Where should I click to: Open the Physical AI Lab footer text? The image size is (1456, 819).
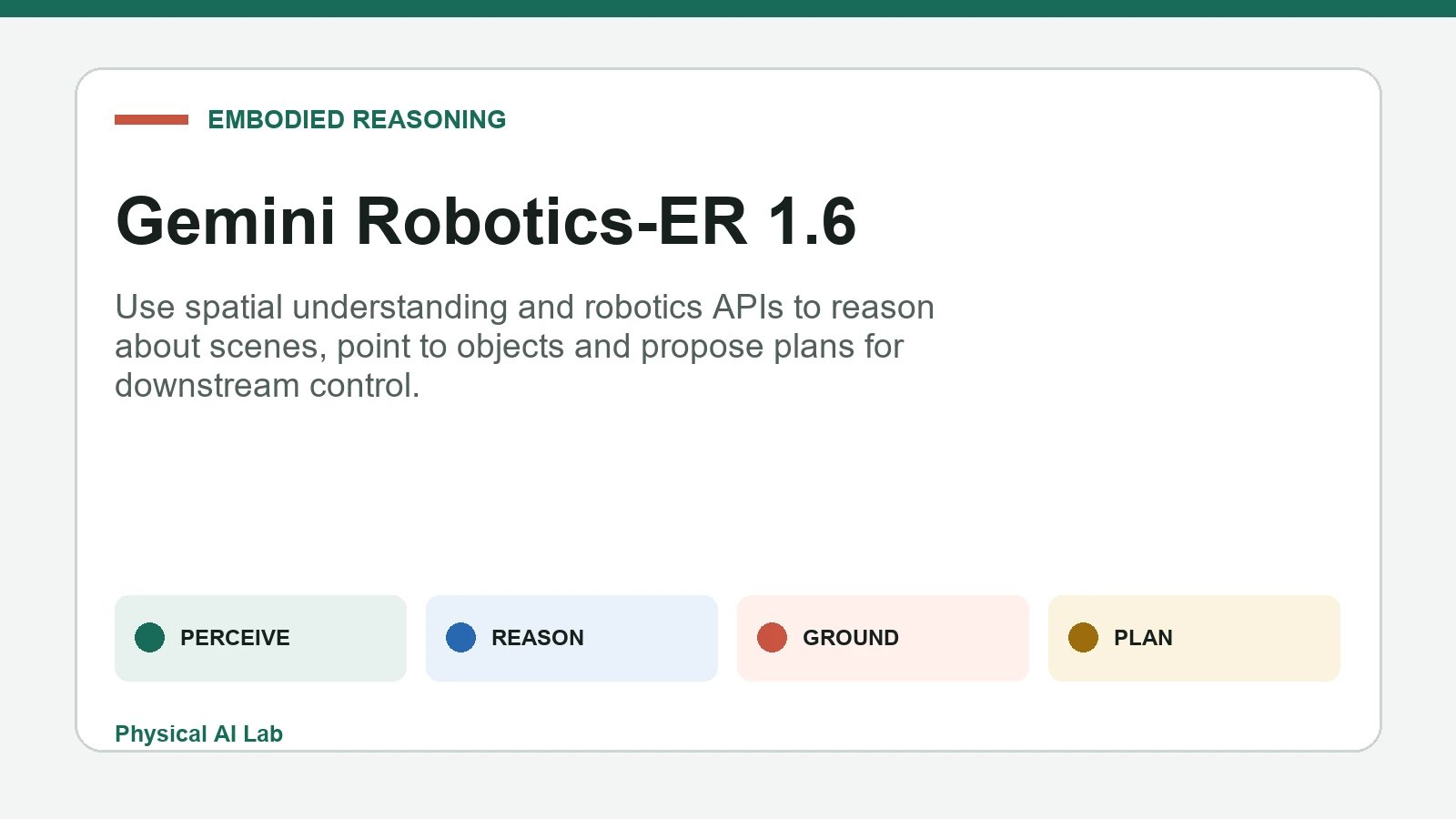[198, 733]
